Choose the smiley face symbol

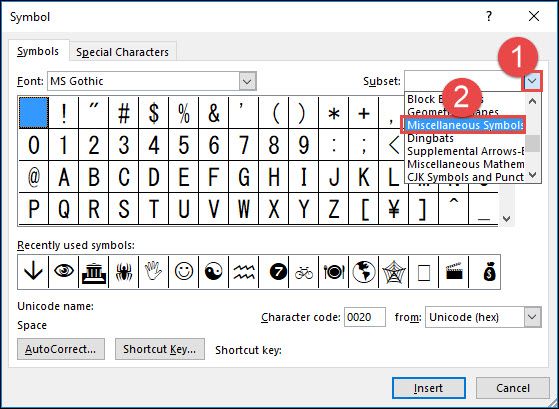tap(184, 272)
